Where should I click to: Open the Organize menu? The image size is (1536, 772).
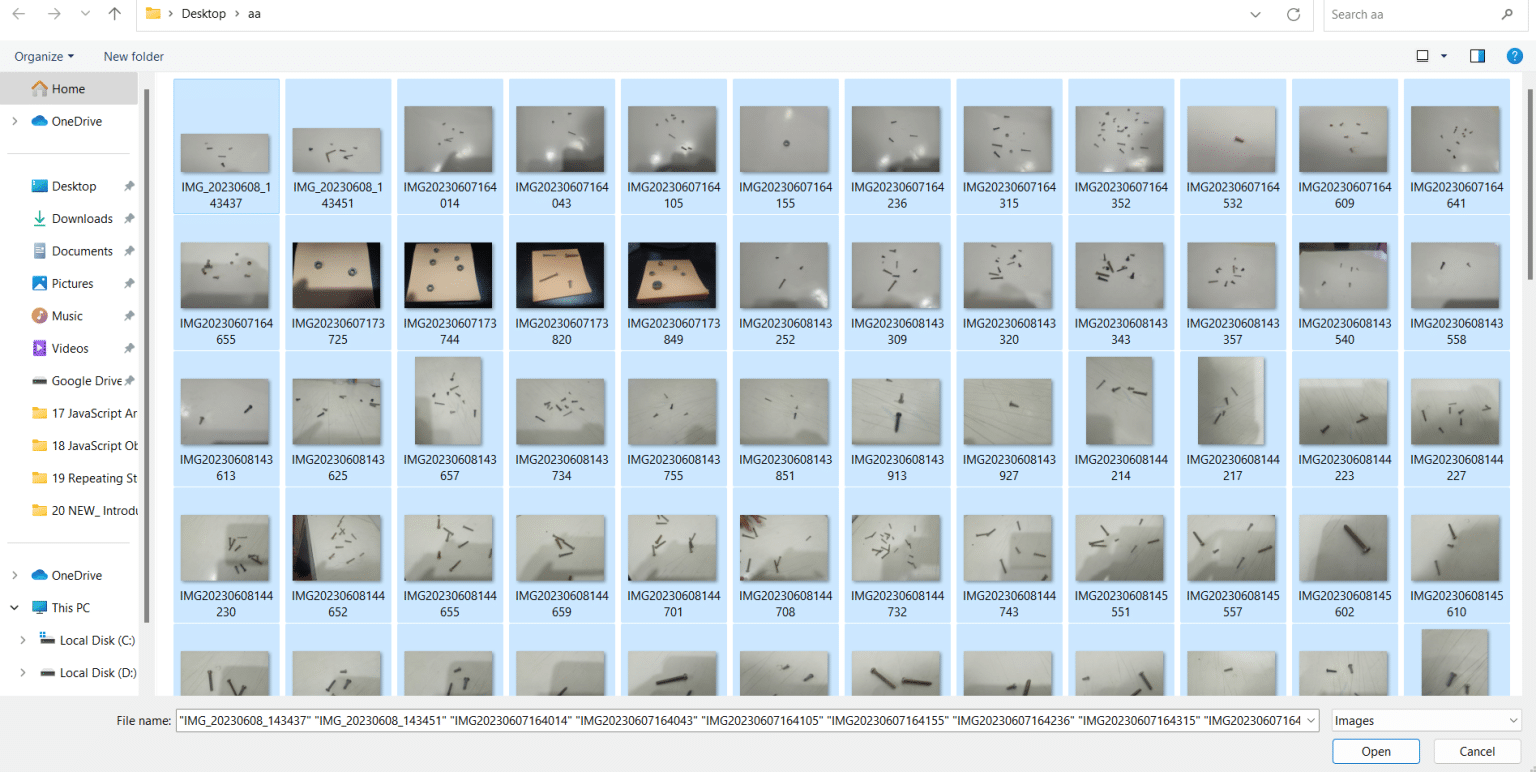coord(42,56)
